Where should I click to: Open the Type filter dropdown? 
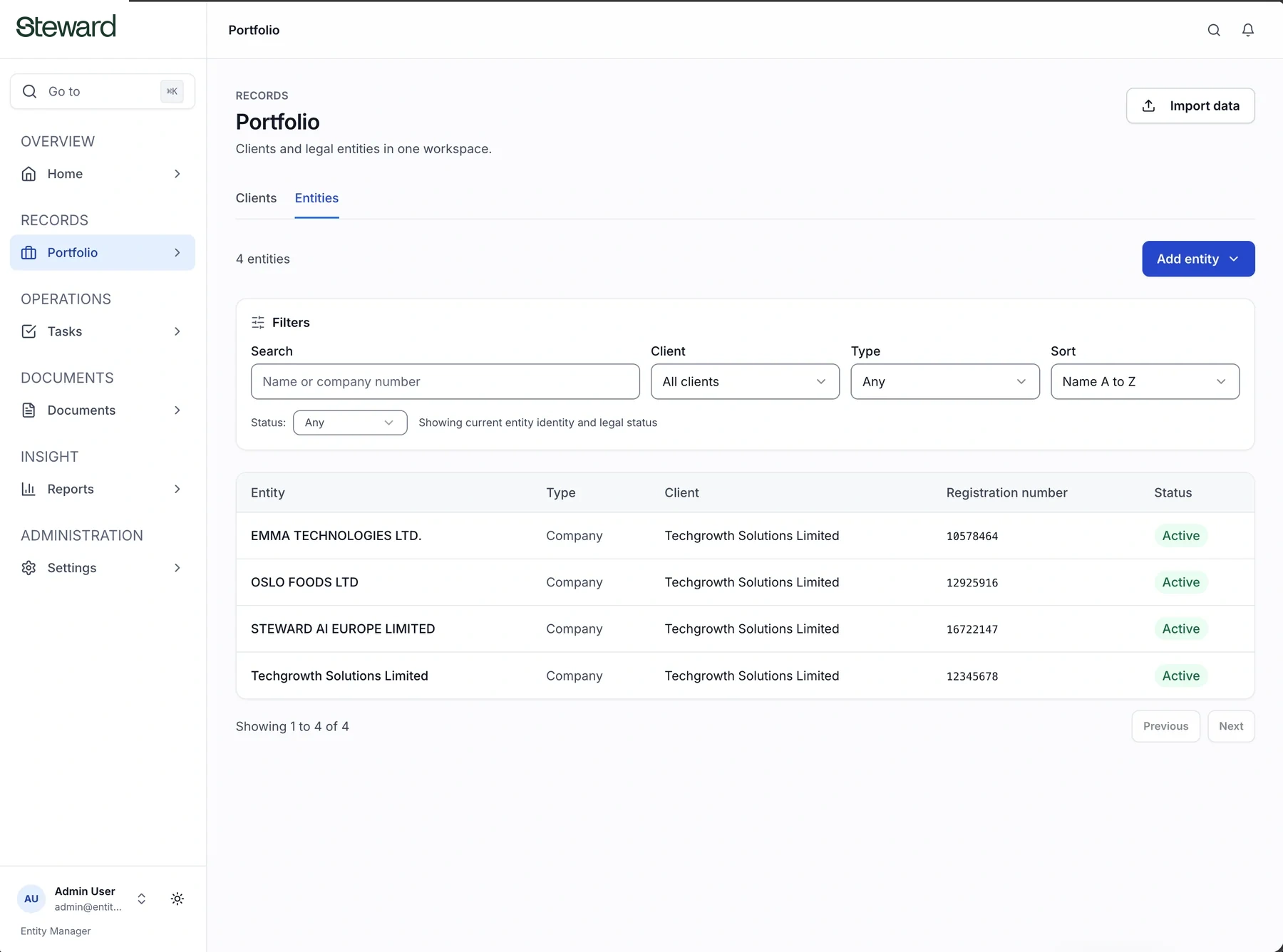pos(945,382)
